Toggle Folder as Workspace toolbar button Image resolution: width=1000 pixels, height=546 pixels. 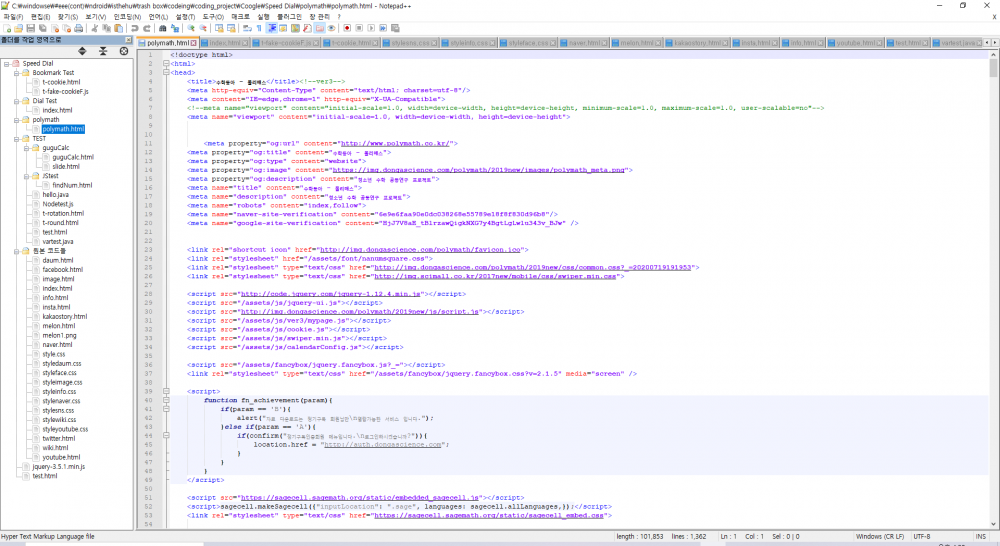pyautogui.click(x=320, y=28)
